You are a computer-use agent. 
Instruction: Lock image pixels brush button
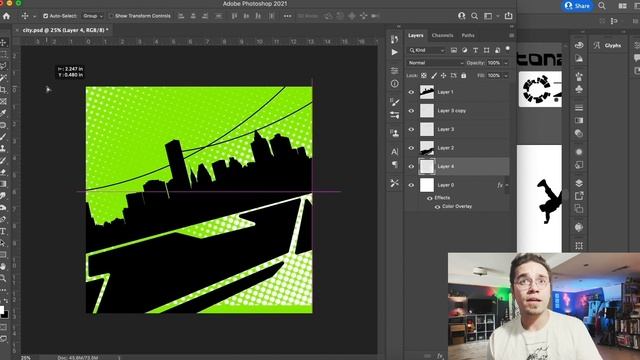click(x=434, y=76)
